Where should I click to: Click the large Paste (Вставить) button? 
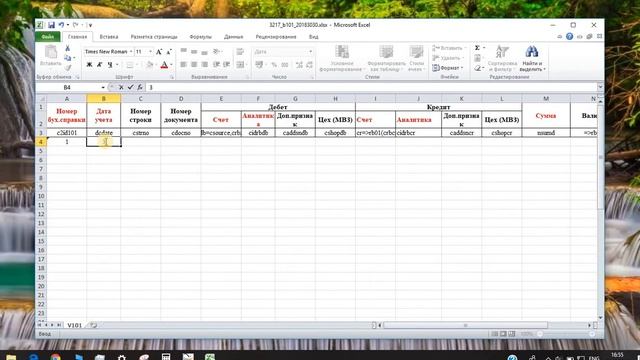[x=51, y=56]
